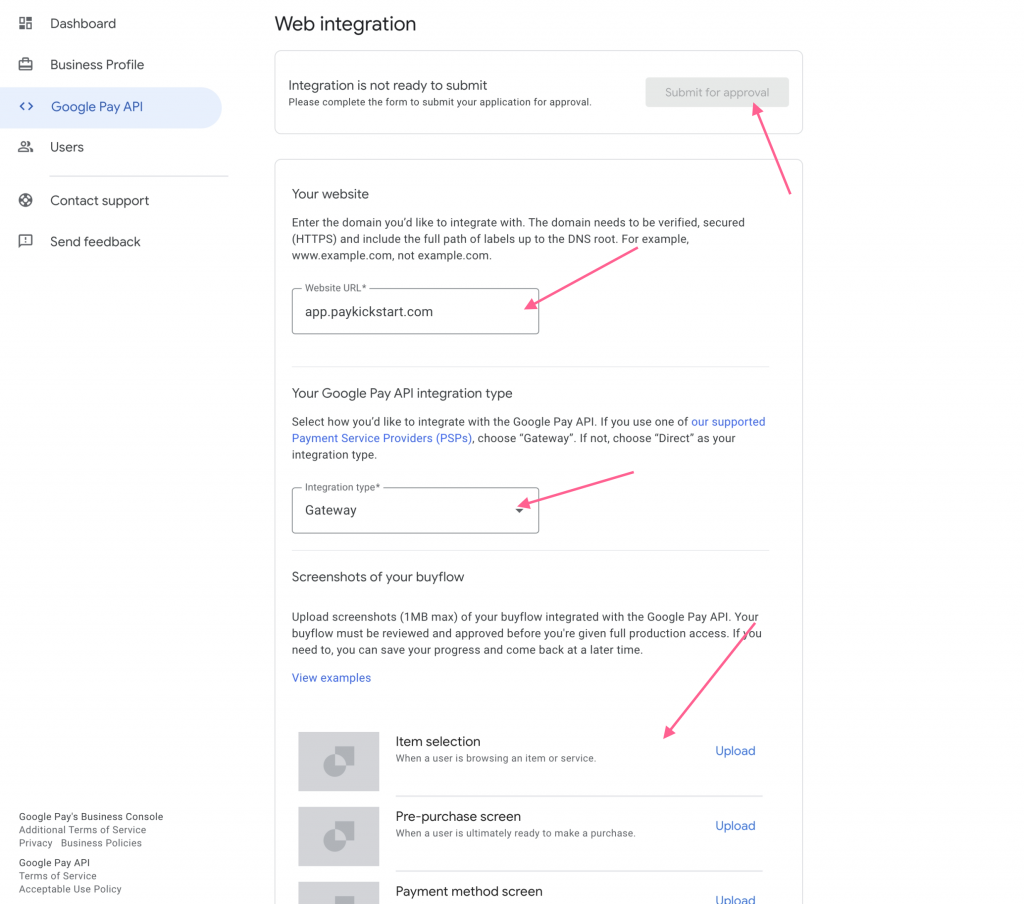This screenshot has height=904, width=1024.
Task: Click the Google Pay API code brackets icon
Action: point(26,106)
